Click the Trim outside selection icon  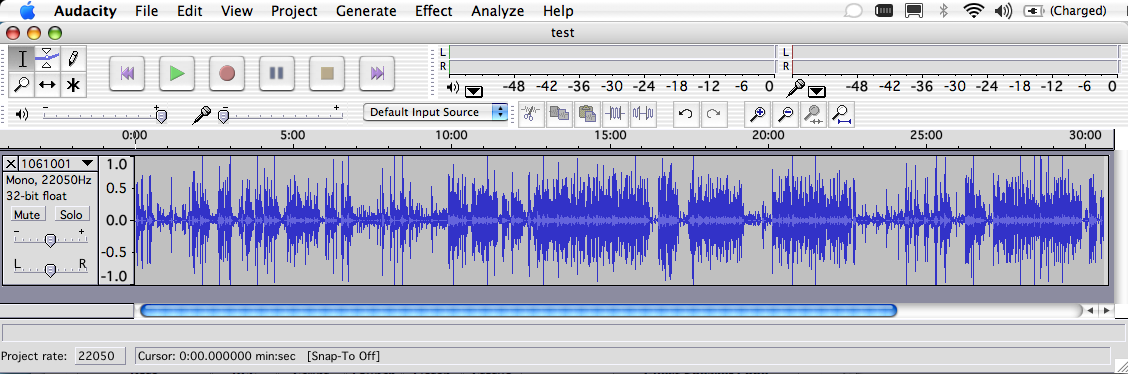click(x=616, y=114)
